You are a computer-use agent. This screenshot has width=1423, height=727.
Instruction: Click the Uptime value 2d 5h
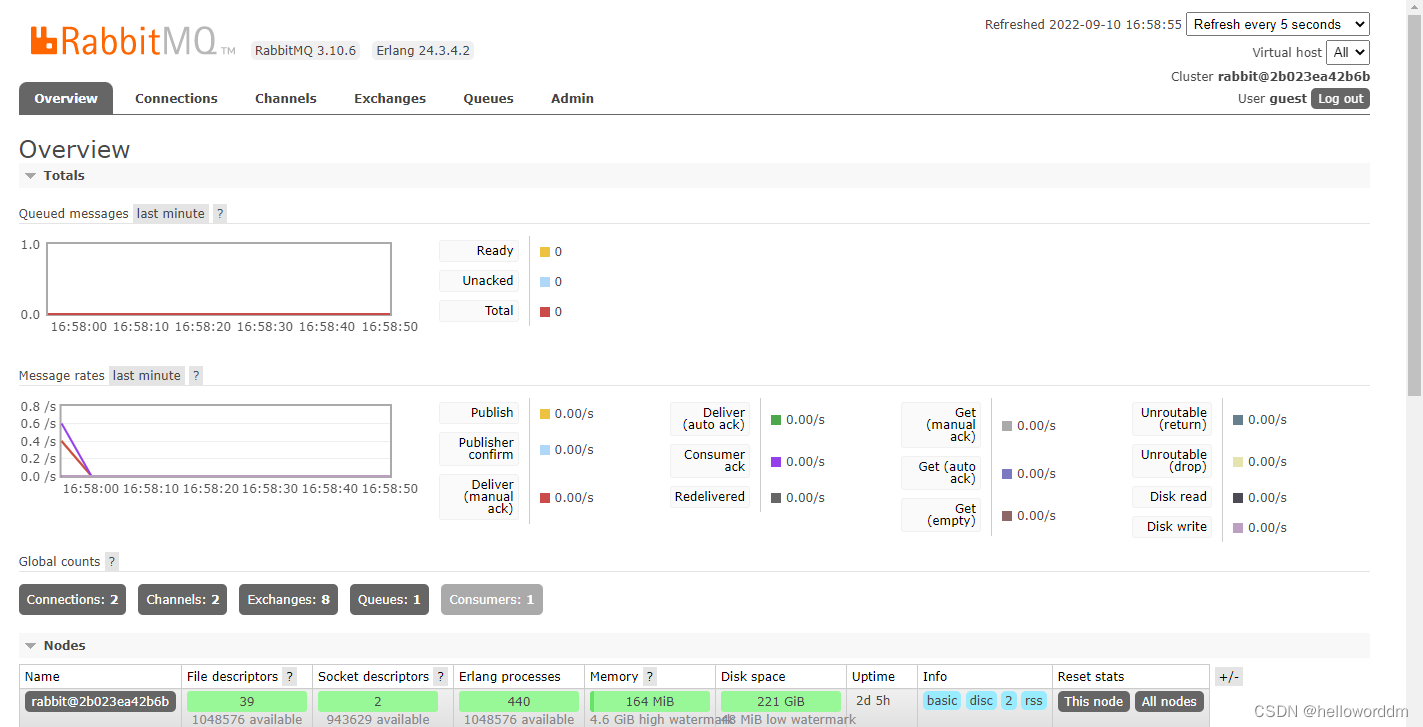[873, 701]
